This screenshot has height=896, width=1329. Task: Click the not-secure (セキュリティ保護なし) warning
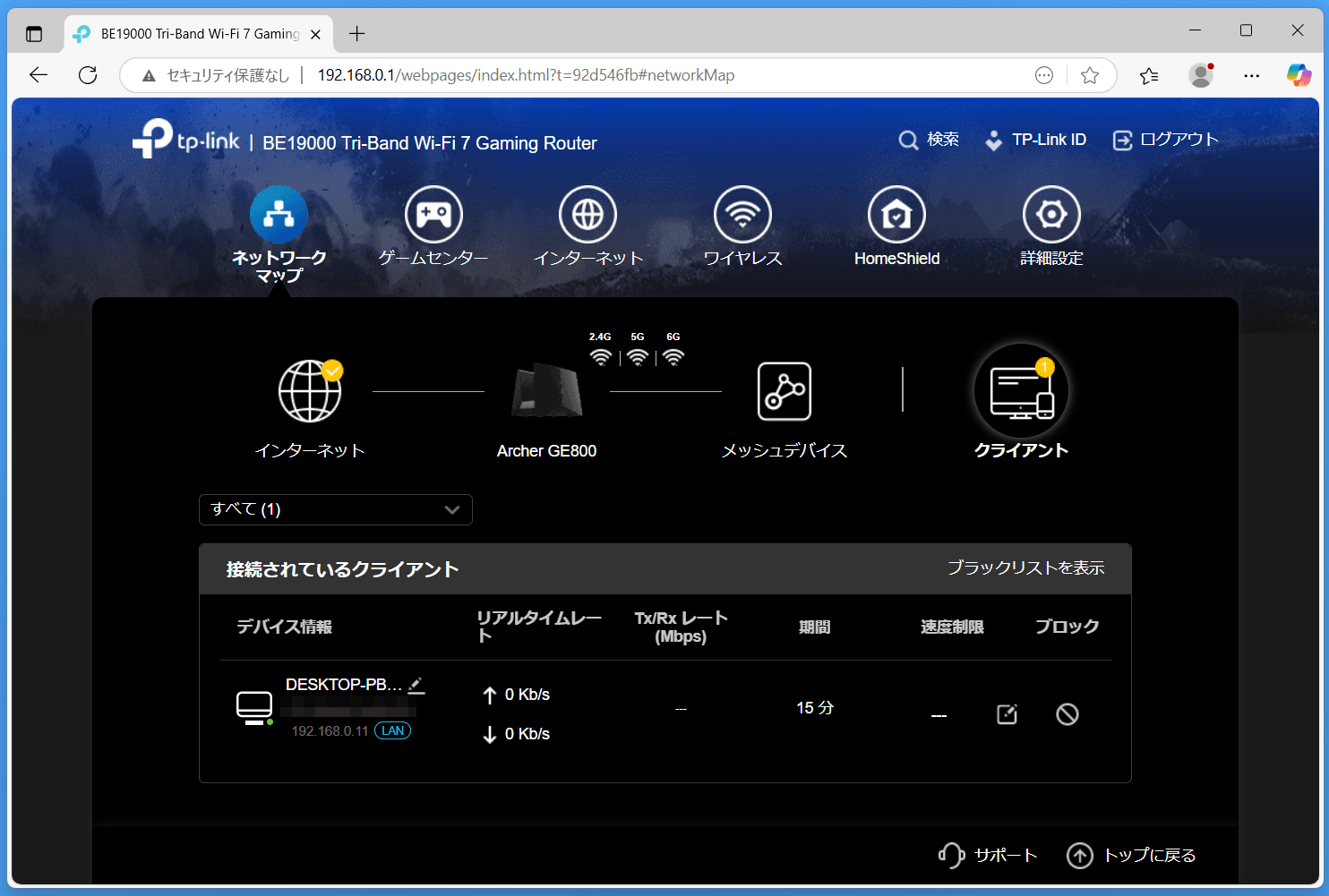(215, 75)
